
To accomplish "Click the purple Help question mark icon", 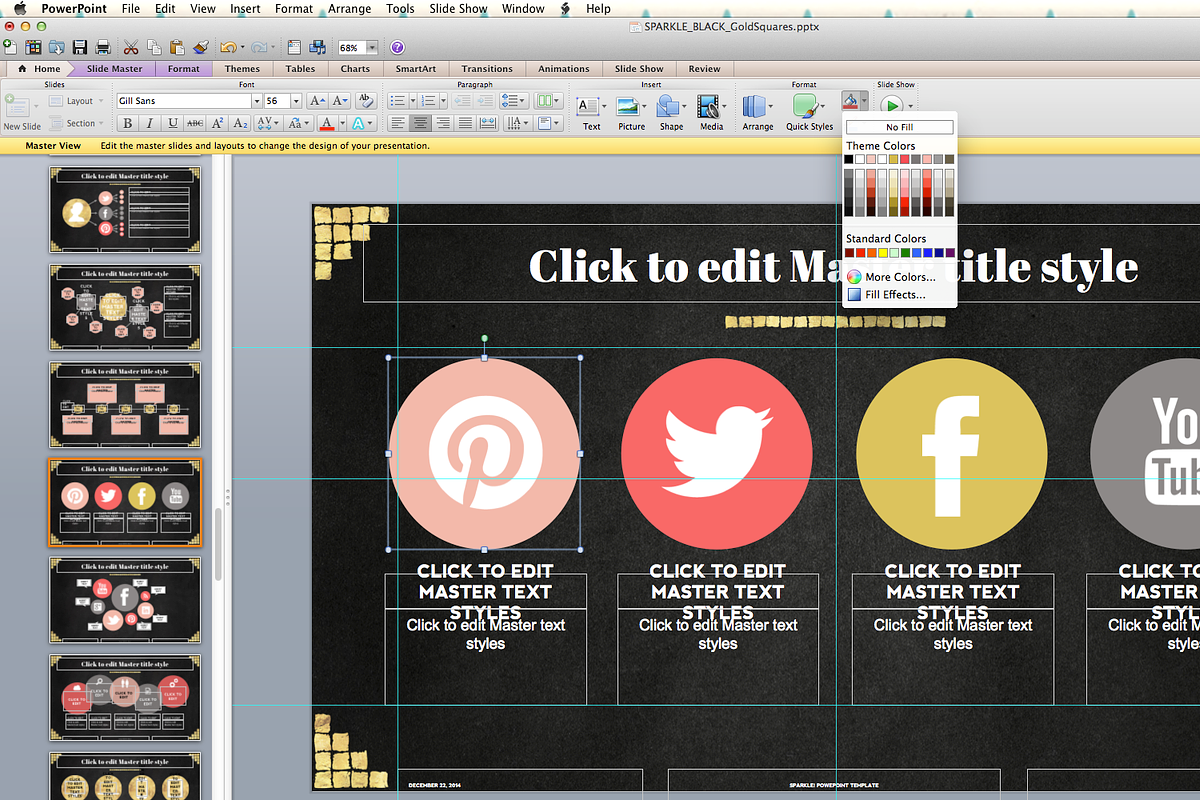I will [x=397, y=47].
